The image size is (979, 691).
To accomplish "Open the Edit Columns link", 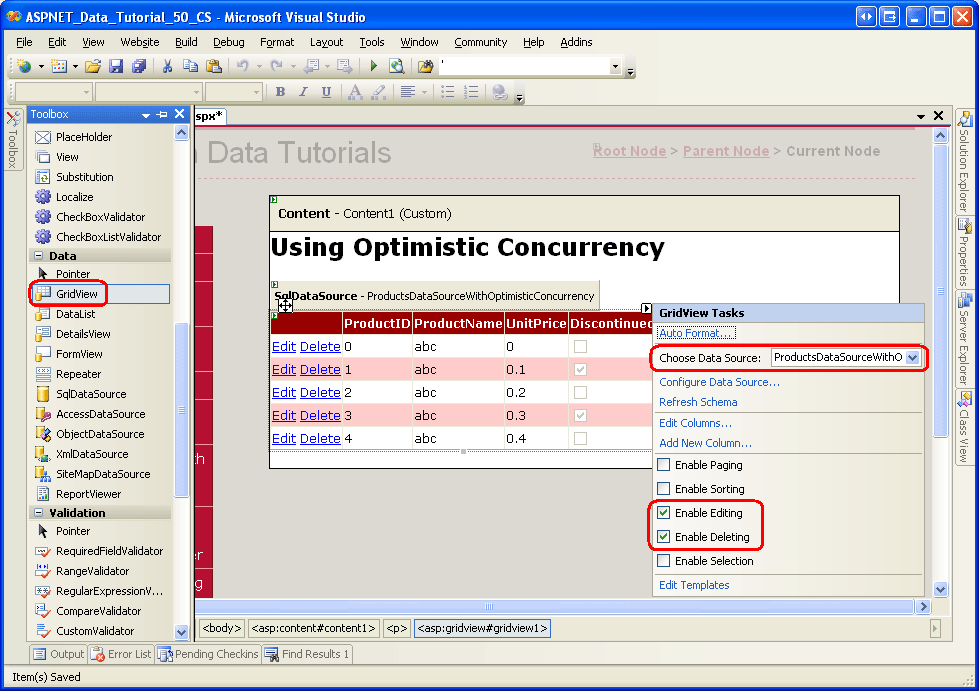I will (695, 423).
